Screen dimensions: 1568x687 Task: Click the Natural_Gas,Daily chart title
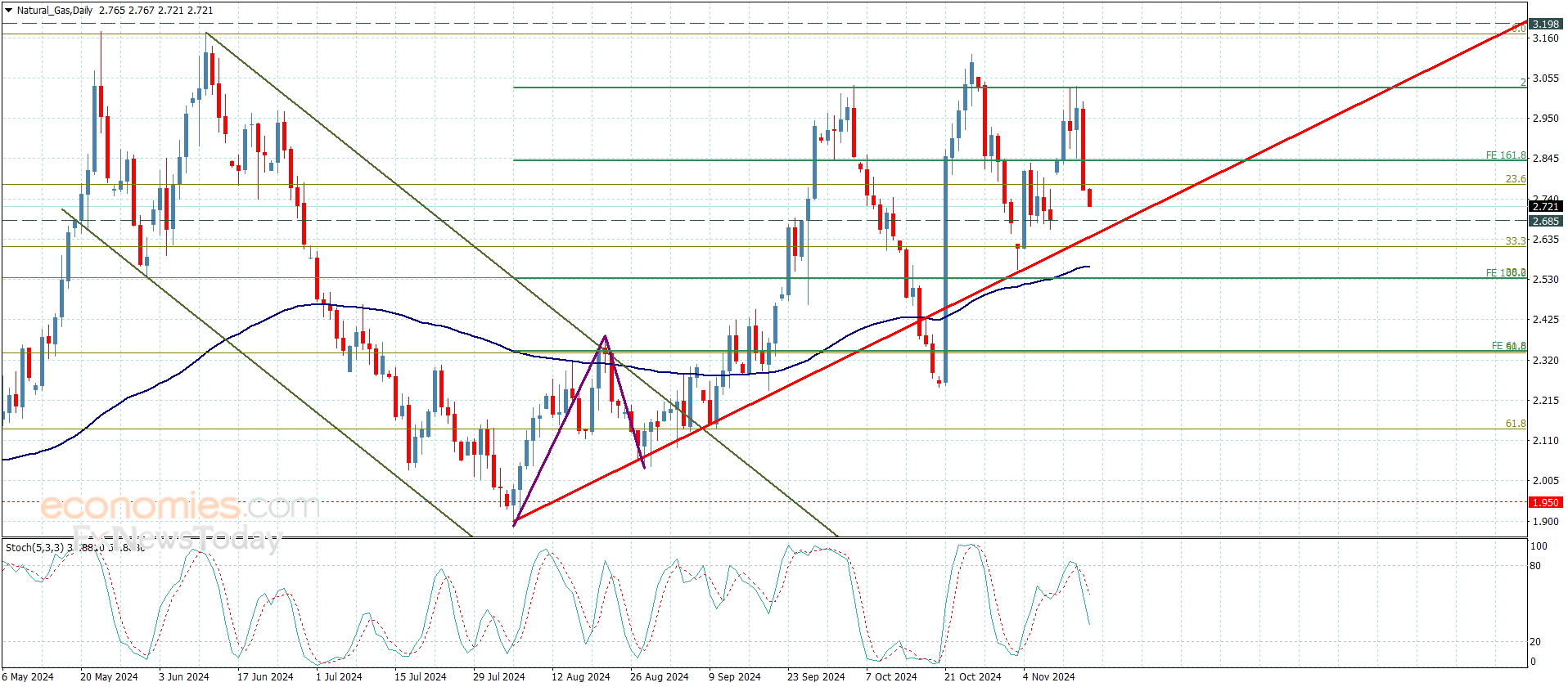pyautogui.click(x=55, y=11)
